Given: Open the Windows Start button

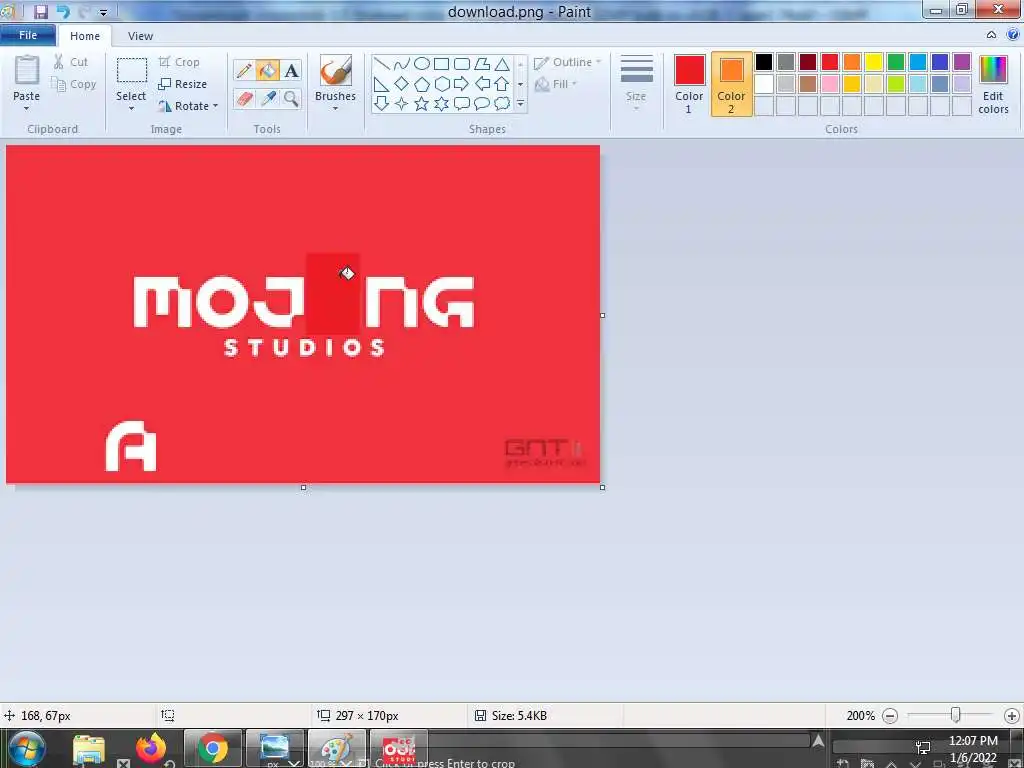Looking at the screenshot, I should pos(27,748).
